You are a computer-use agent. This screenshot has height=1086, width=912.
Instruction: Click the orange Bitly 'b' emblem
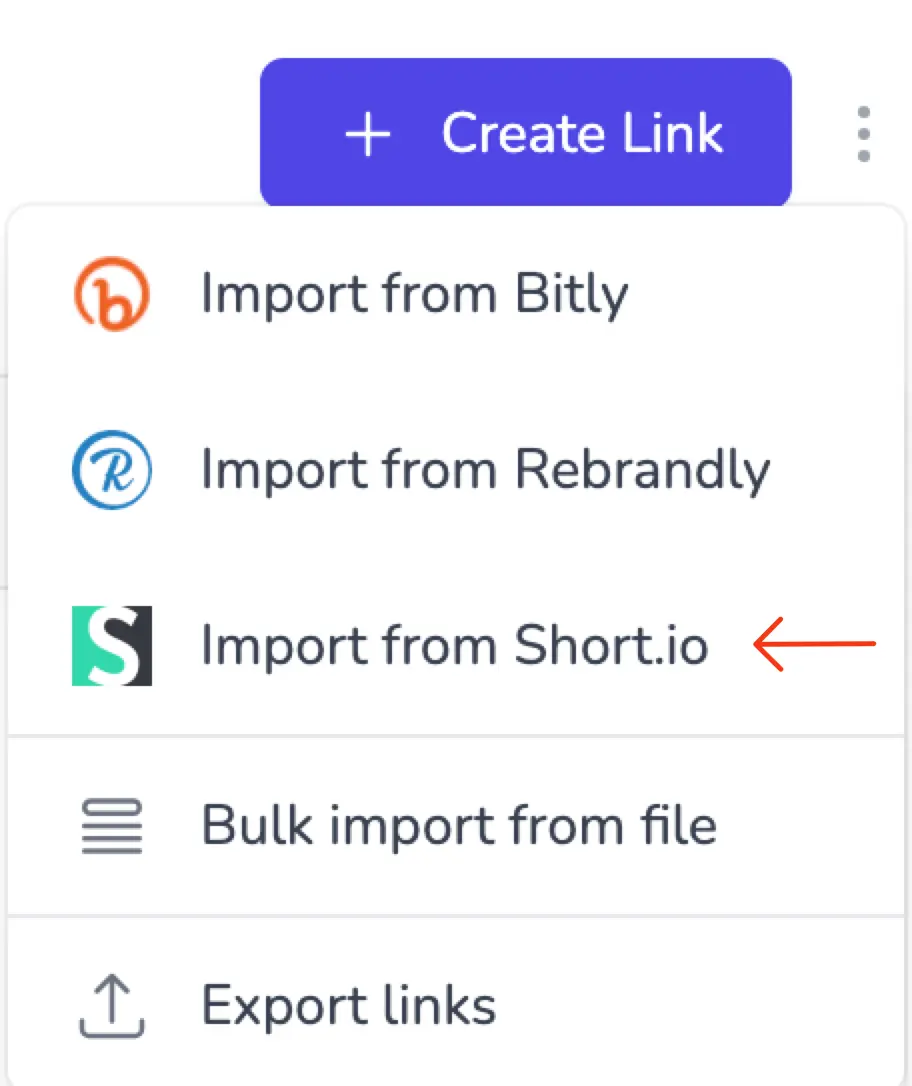click(x=112, y=293)
